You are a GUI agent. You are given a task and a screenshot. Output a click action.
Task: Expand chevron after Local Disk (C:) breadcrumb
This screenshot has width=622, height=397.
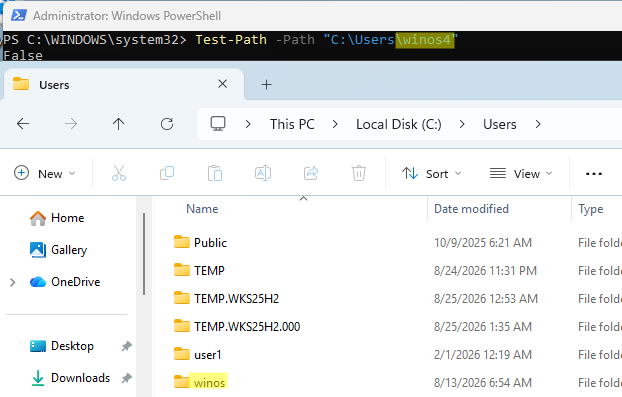pos(462,124)
